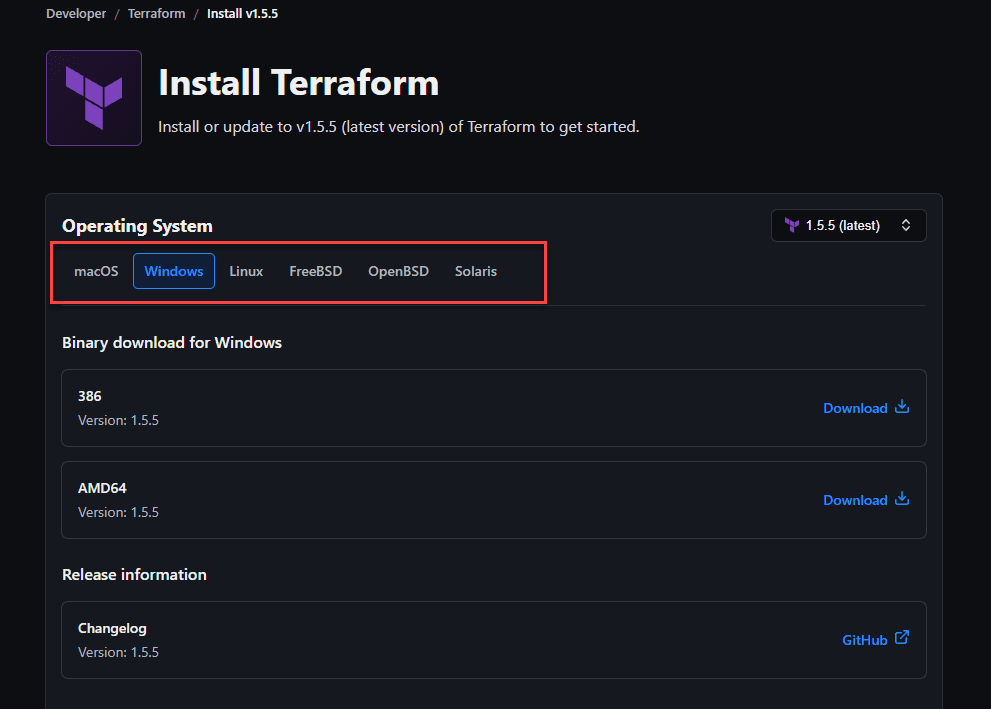Click Download link for AMD64 version
The width and height of the screenshot is (991, 709).
coord(855,500)
